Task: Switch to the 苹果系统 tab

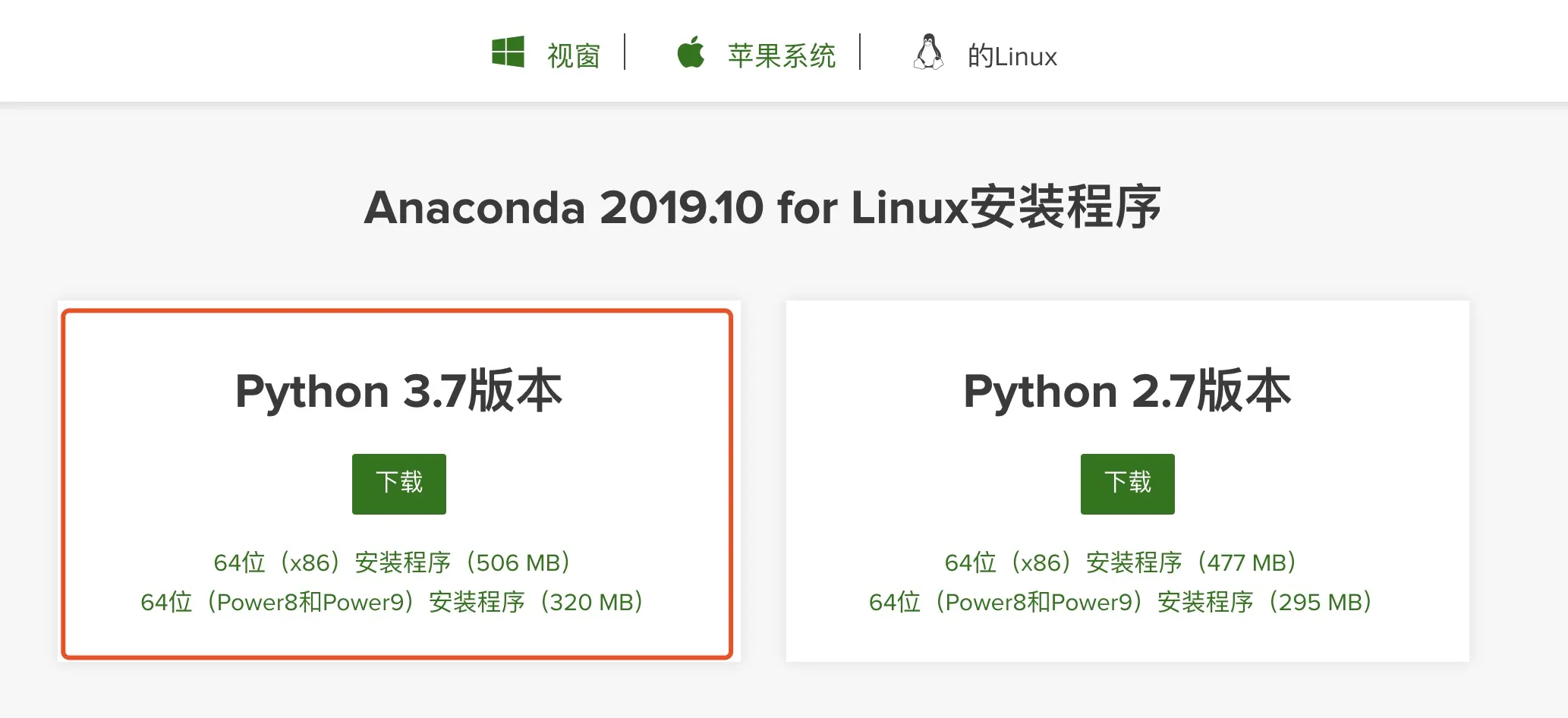Action: pos(782,56)
